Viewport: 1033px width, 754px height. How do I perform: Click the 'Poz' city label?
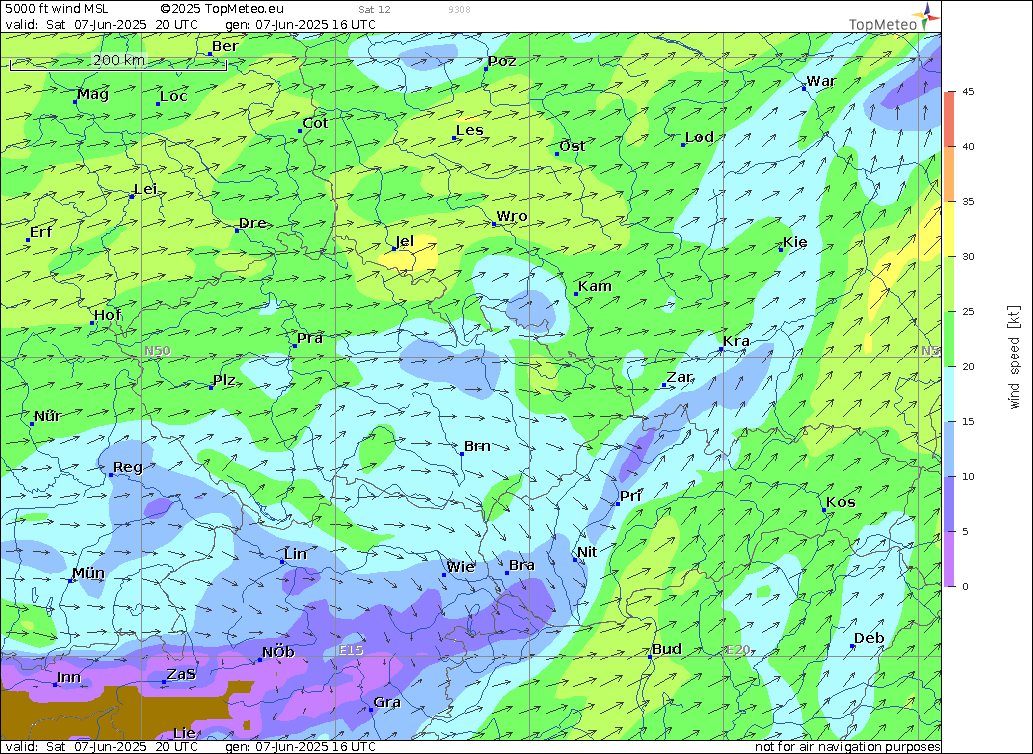502,61
